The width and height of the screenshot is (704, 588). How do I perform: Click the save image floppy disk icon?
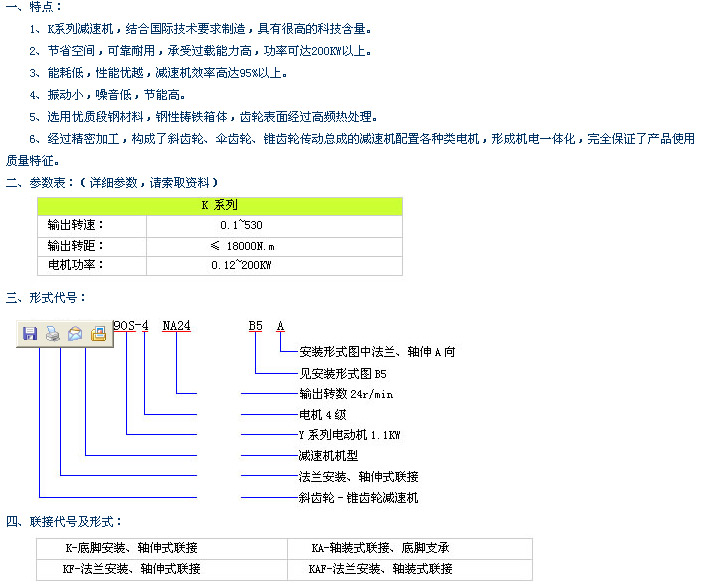click(x=30, y=334)
